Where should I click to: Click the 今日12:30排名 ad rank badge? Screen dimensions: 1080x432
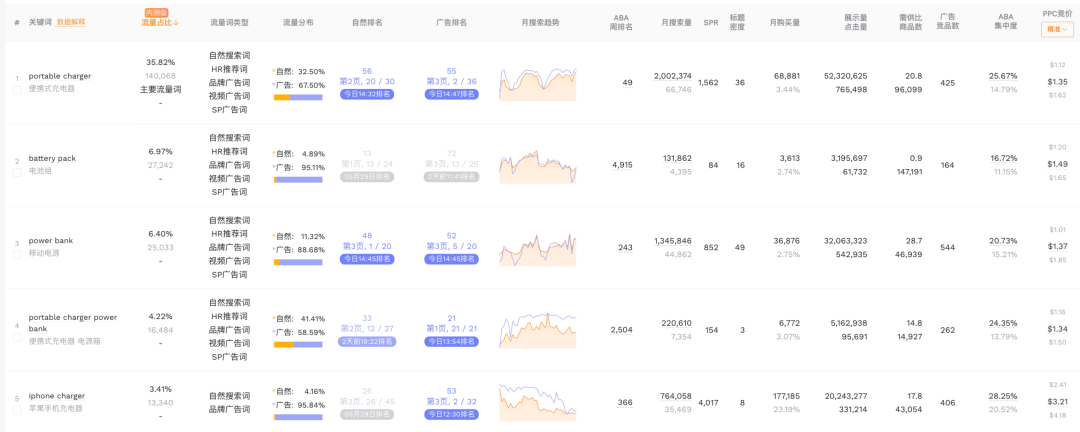pyautogui.click(x=452, y=415)
